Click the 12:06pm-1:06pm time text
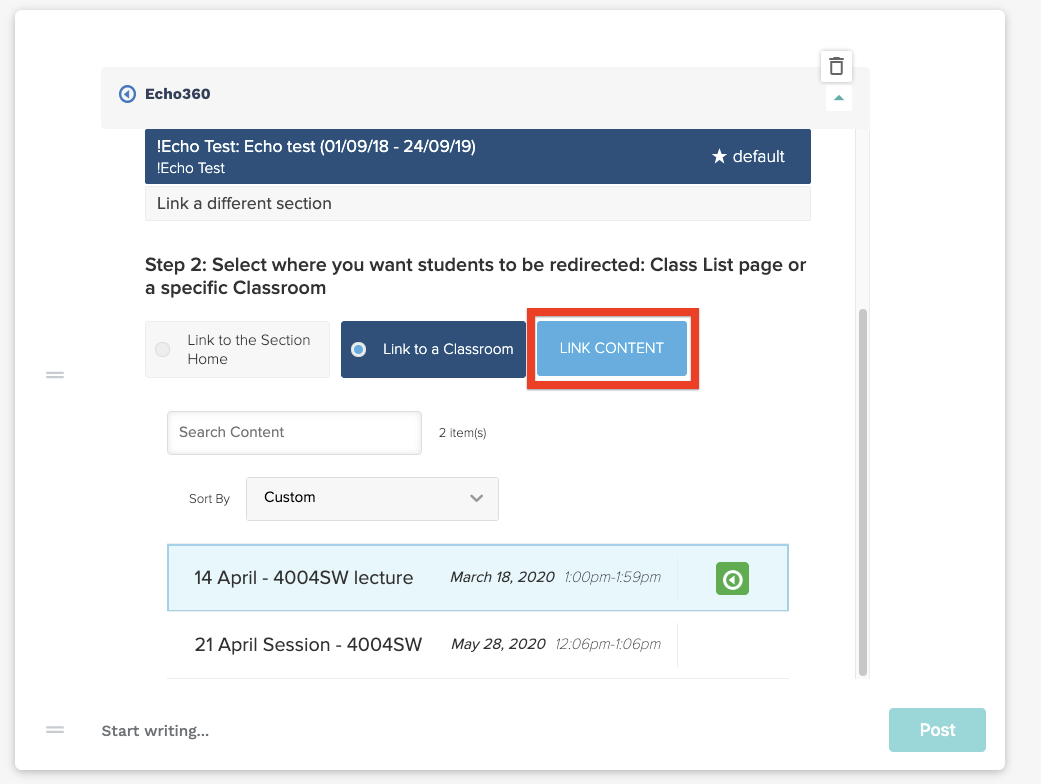 [x=607, y=644]
